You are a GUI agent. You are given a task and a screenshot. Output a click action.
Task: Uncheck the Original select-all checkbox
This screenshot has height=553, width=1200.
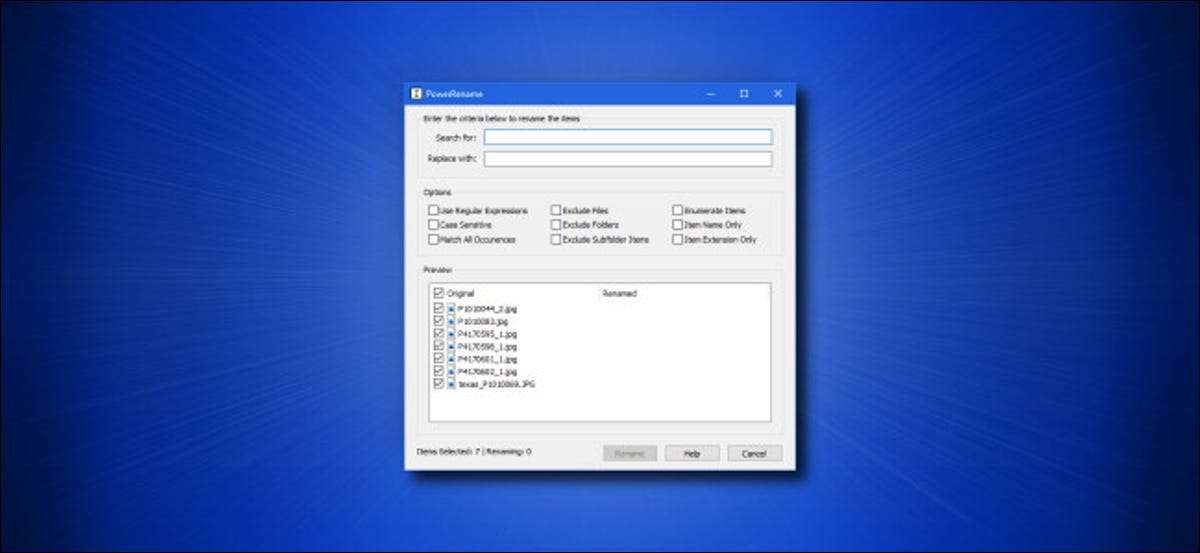click(438, 294)
